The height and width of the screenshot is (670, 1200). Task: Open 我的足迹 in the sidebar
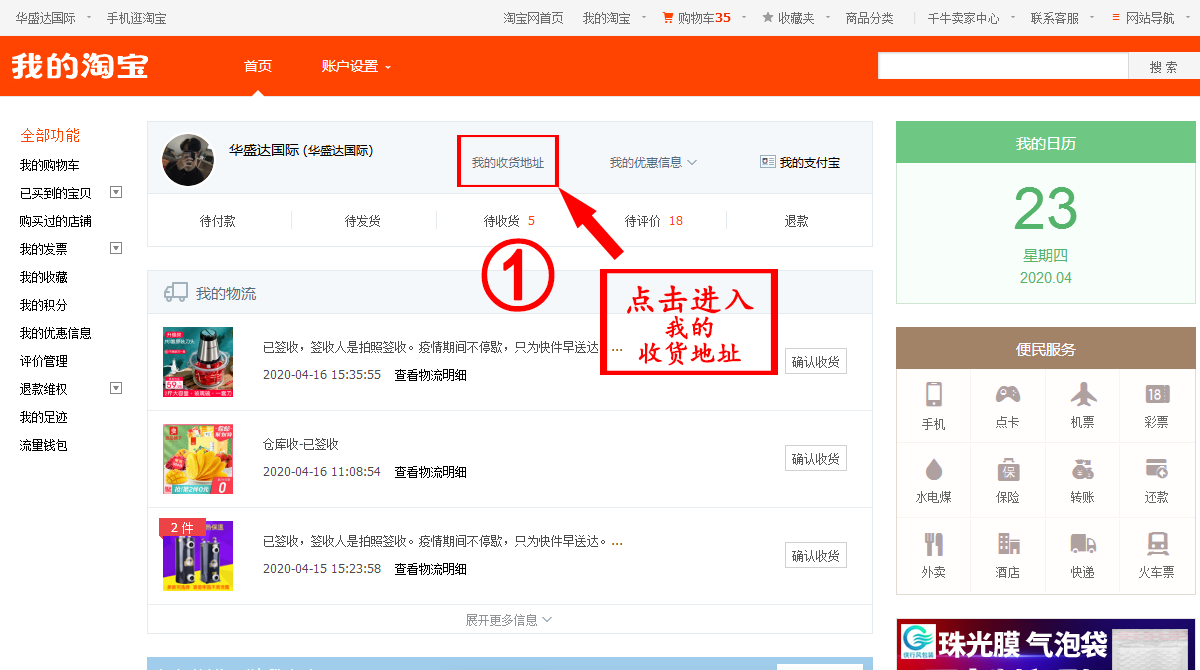pos(44,417)
